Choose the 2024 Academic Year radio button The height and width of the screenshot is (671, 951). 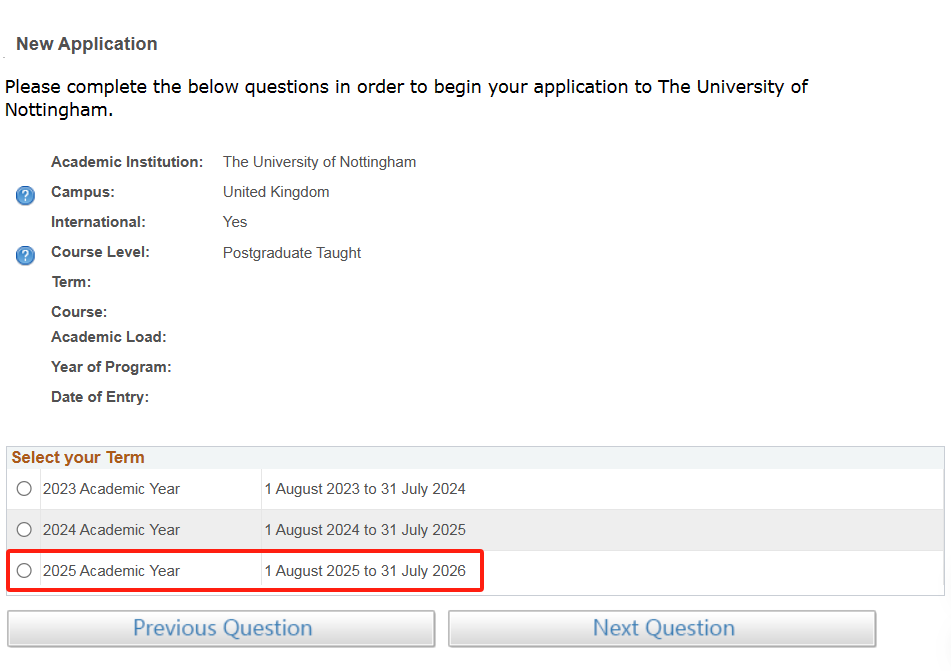coord(24,530)
